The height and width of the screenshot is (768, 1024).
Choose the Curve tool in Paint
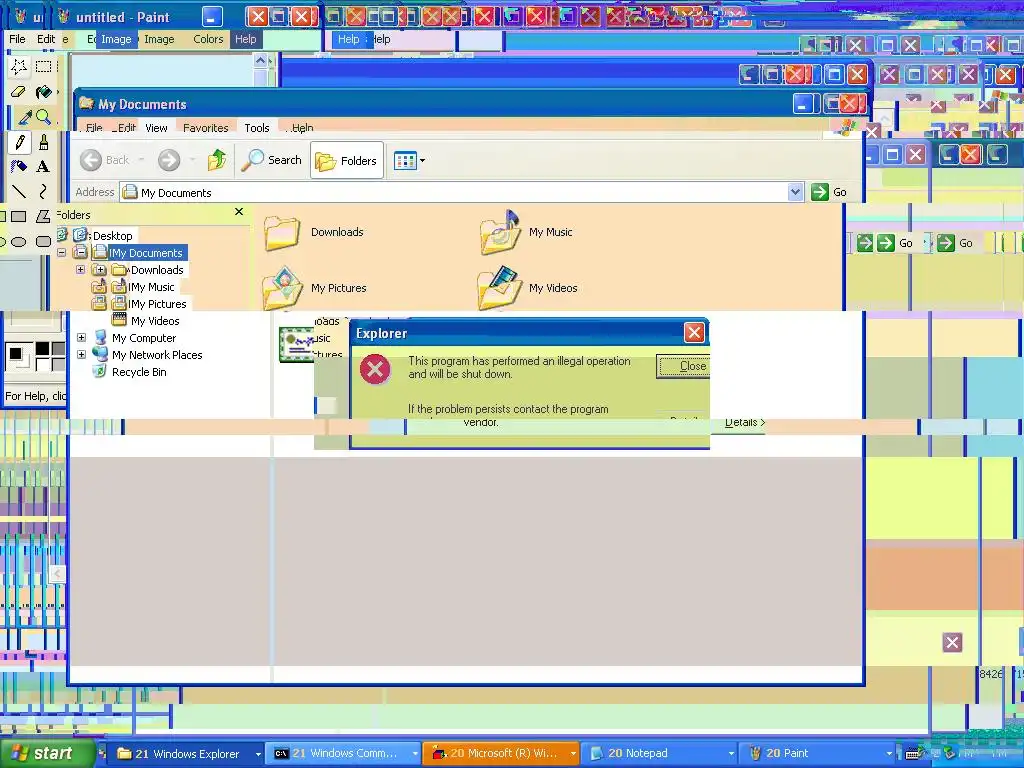tap(43, 191)
